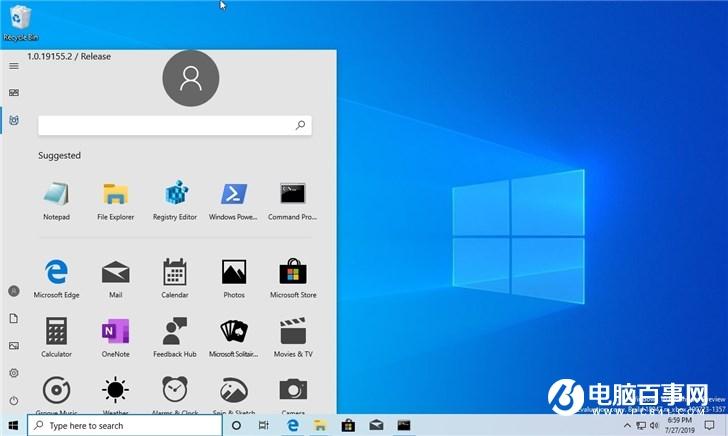Open the Mail app in Start menu
728x436 pixels.
(x=116, y=279)
